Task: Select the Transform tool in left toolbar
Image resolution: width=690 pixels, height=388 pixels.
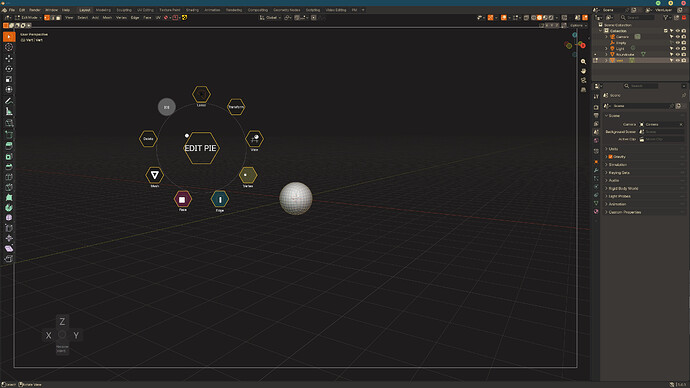Action: pyautogui.click(x=9, y=89)
